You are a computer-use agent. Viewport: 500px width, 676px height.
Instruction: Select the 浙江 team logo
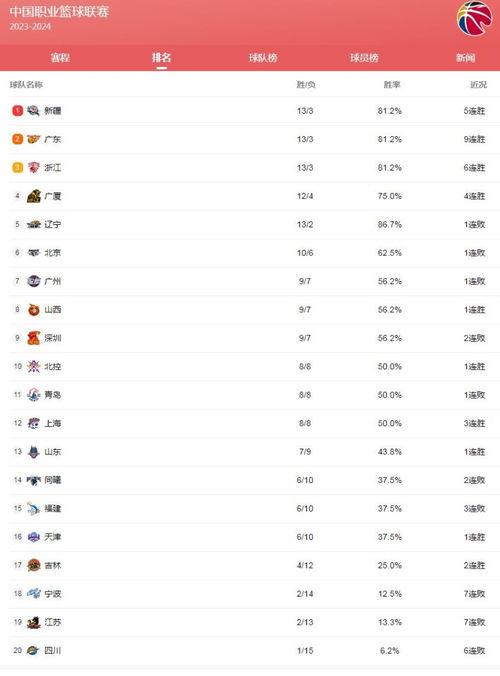tap(33, 168)
